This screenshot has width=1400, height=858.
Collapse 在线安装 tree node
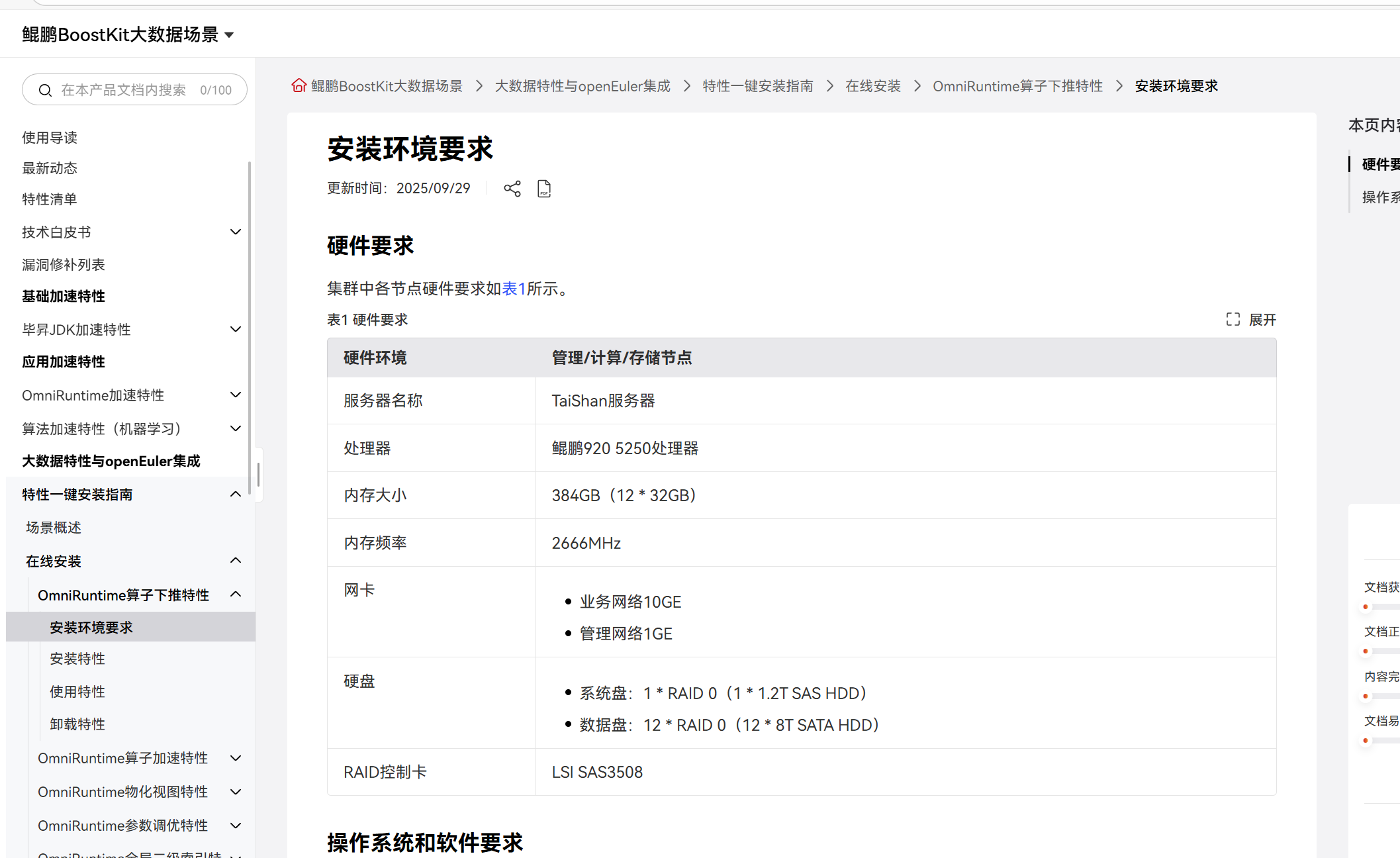point(235,561)
